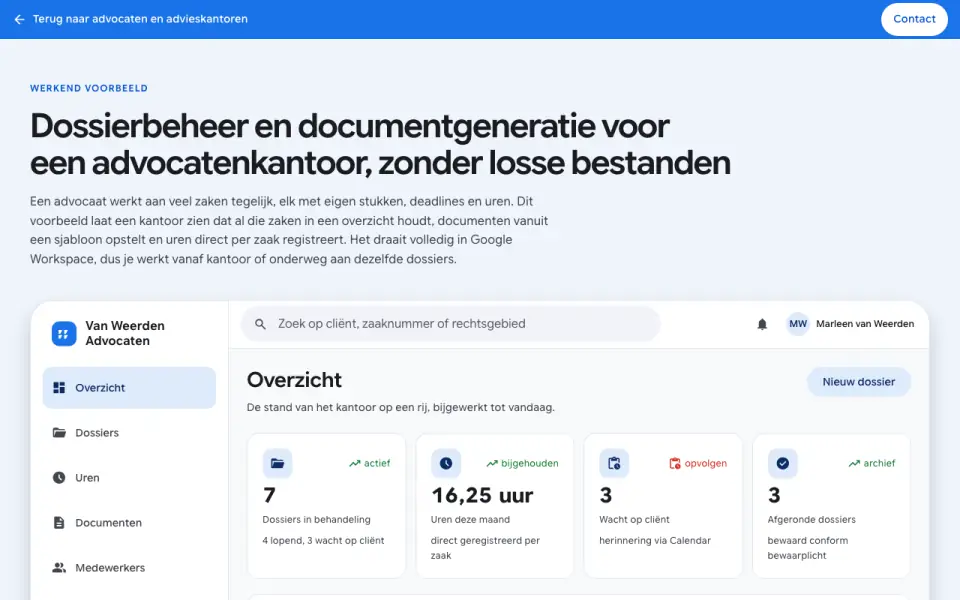The height and width of the screenshot is (600, 960).
Task: Click the 'opvolgen' status text
Action: [x=705, y=463]
